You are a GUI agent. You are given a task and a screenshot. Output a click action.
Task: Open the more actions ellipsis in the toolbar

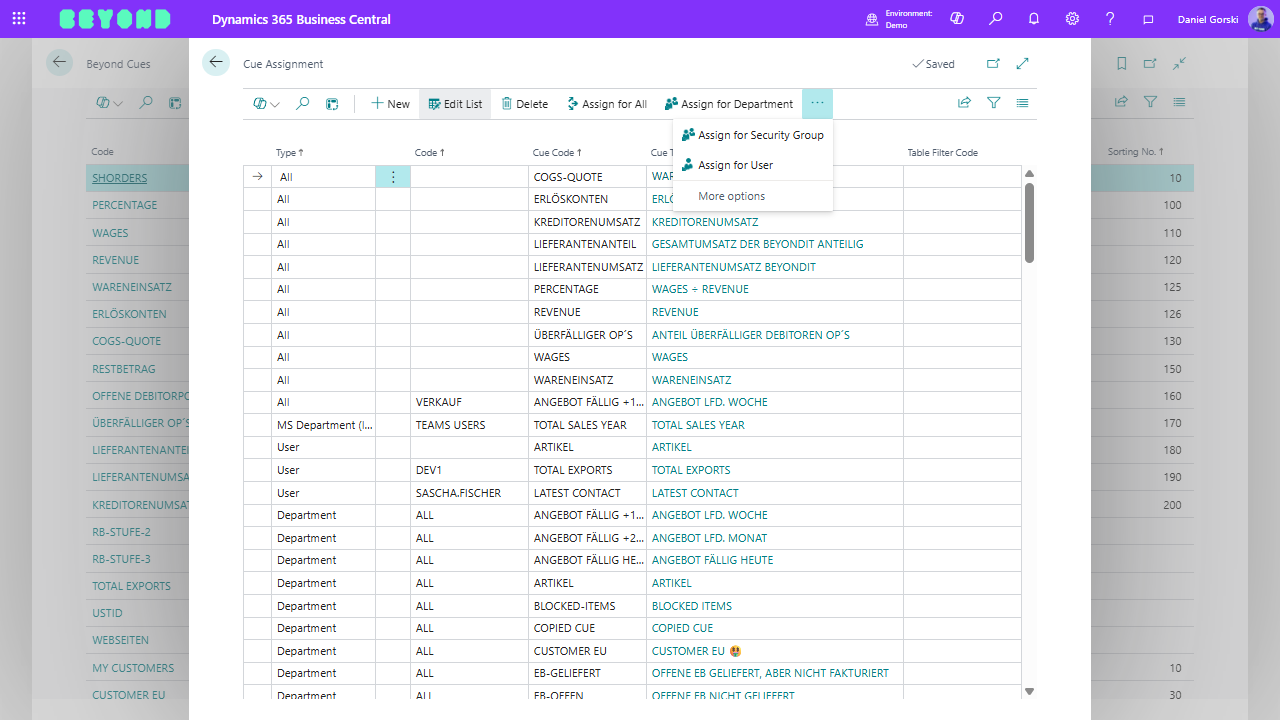click(x=817, y=103)
